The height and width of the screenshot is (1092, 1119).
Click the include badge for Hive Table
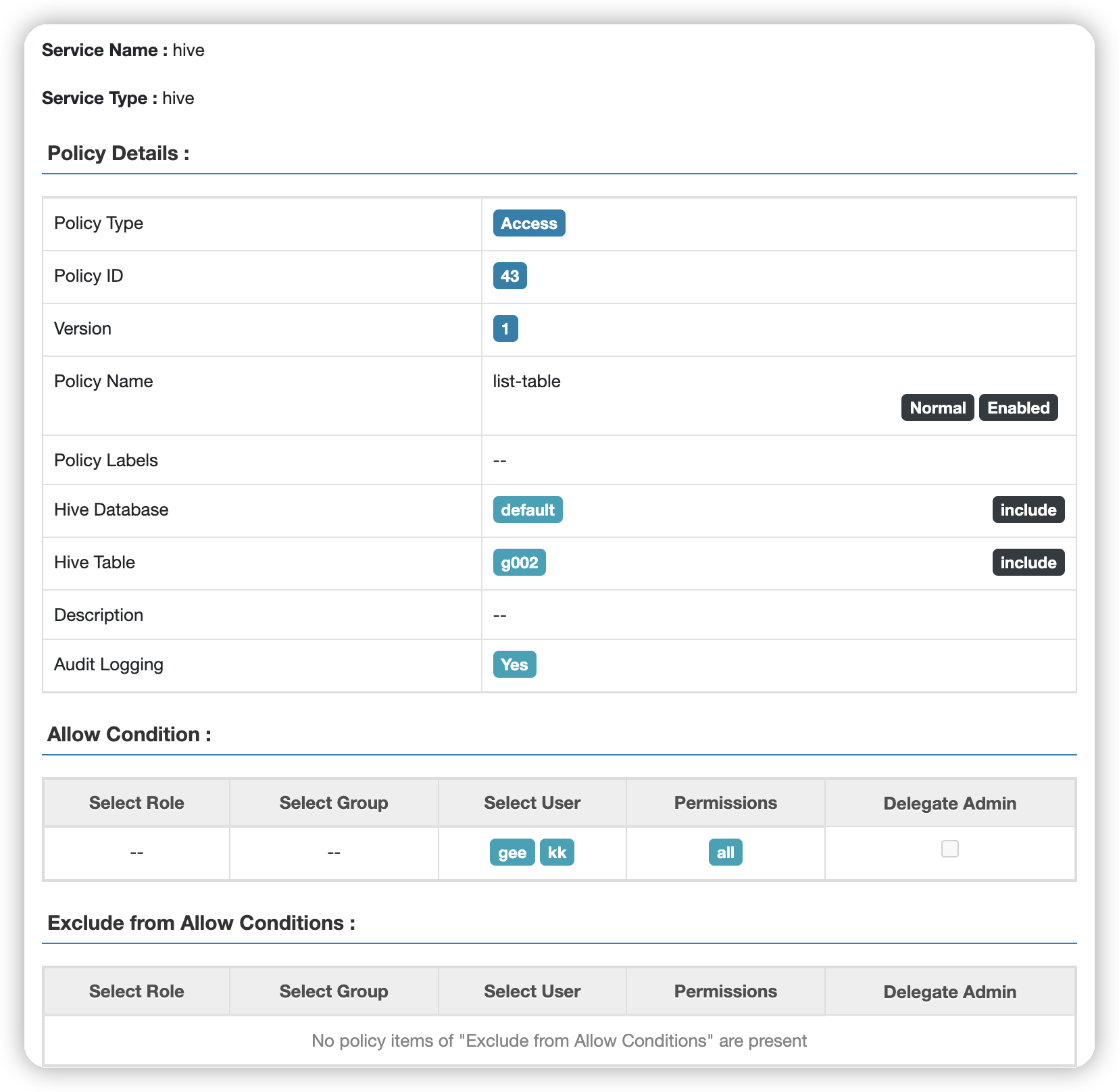click(1028, 563)
